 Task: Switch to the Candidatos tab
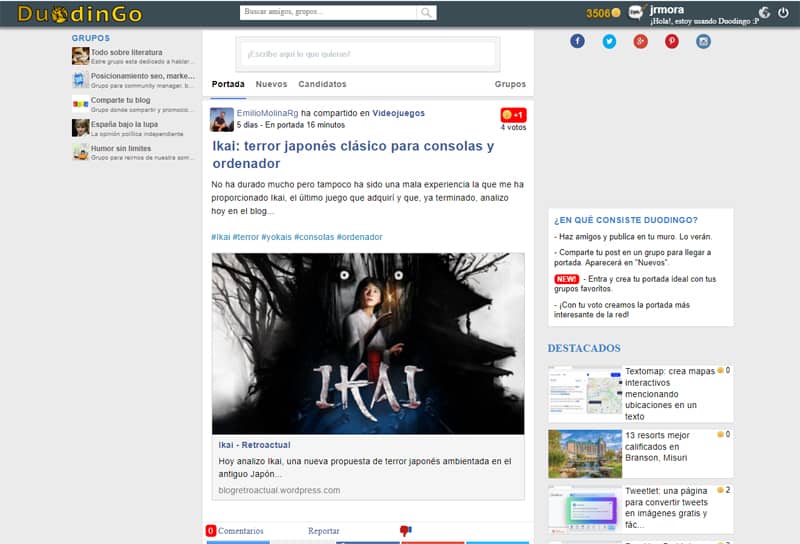click(x=322, y=84)
